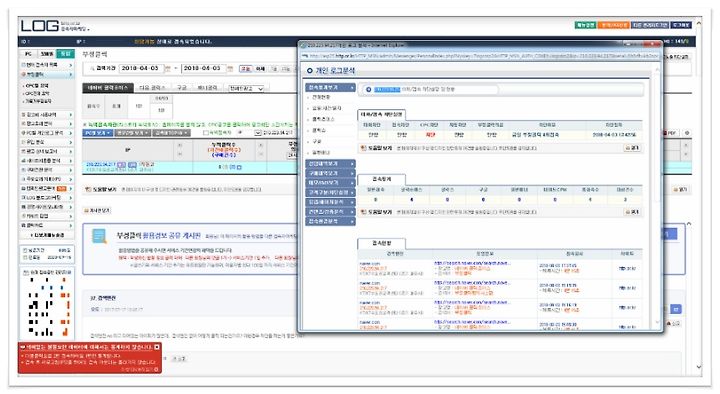The height and width of the screenshot is (394, 720).
Task: Open the first naver.com entry in the popup list
Action: tap(370, 263)
